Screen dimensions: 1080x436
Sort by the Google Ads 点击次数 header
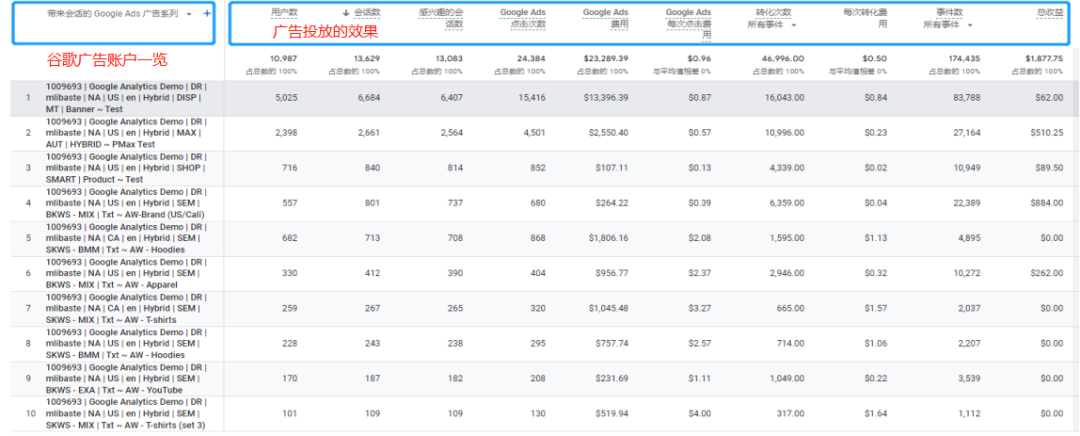coord(523,18)
